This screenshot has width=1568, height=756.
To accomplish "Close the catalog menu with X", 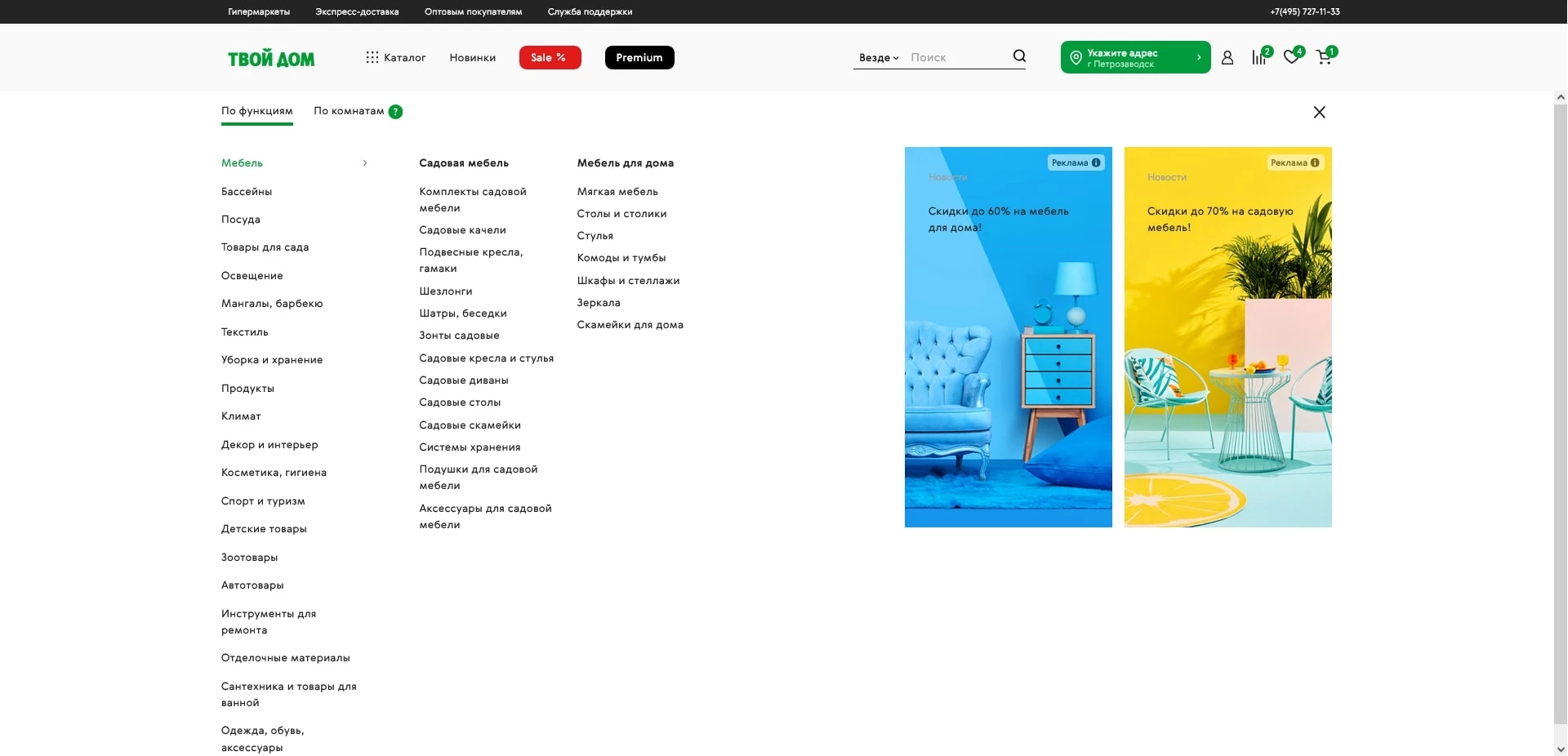I will click(x=1319, y=113).
